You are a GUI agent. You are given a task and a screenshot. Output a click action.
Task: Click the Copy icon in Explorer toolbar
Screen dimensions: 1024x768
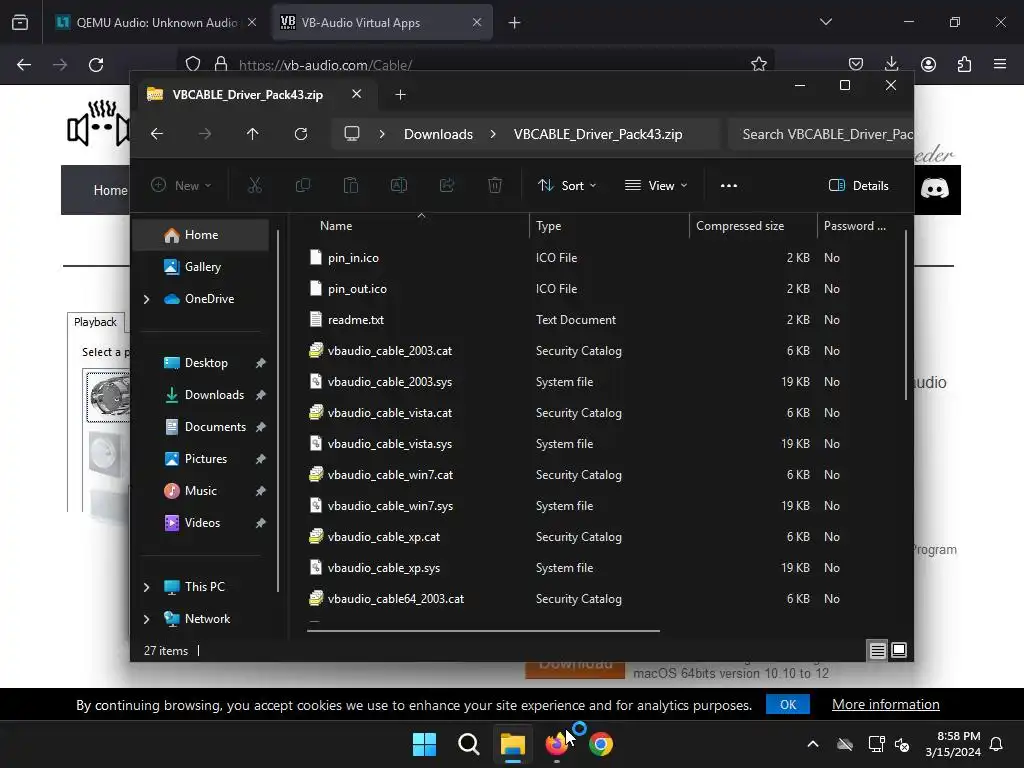point(303,185)
